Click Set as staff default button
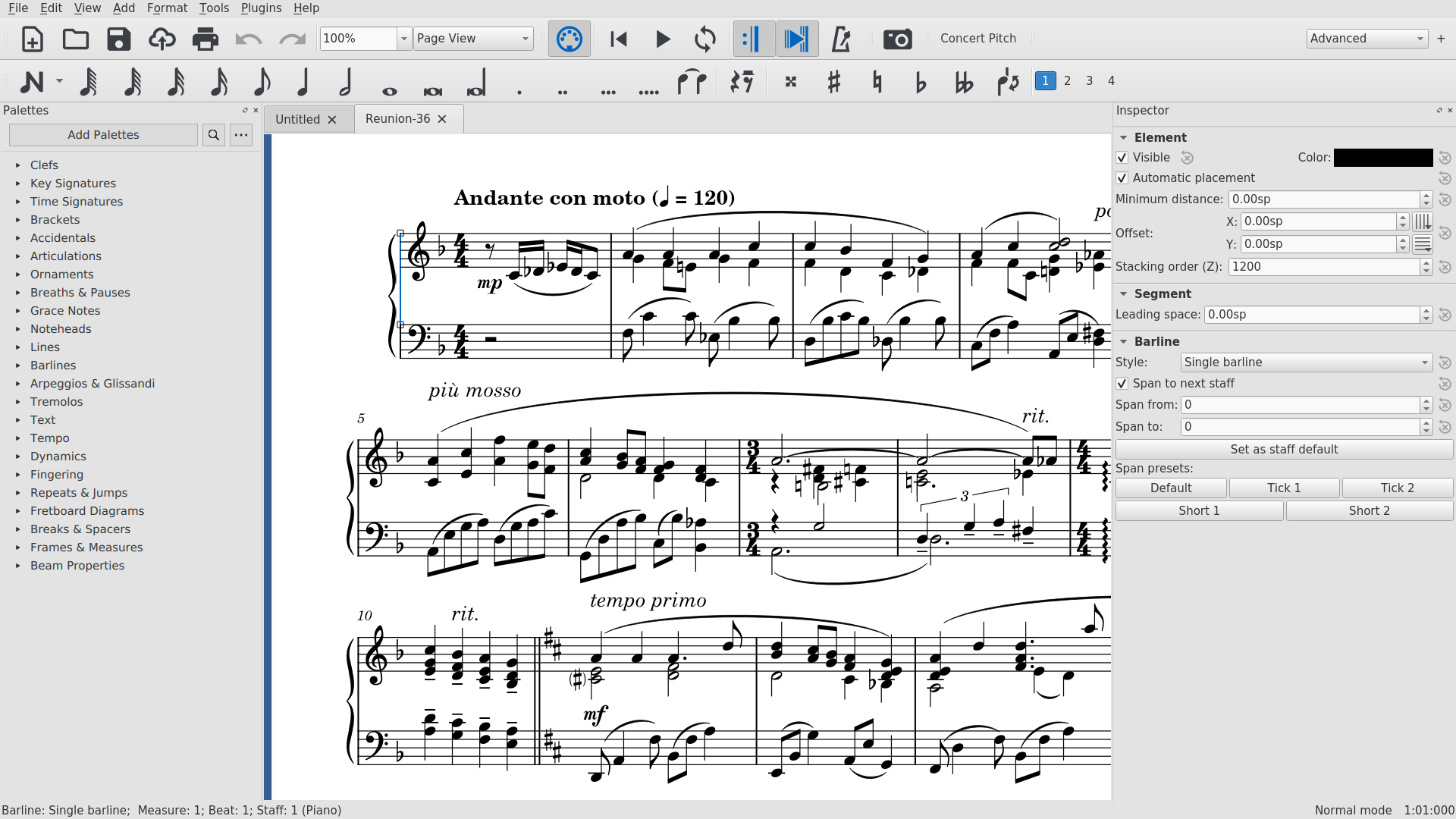Screen dimensions: 1456x819 click(x=1284, y=449)
